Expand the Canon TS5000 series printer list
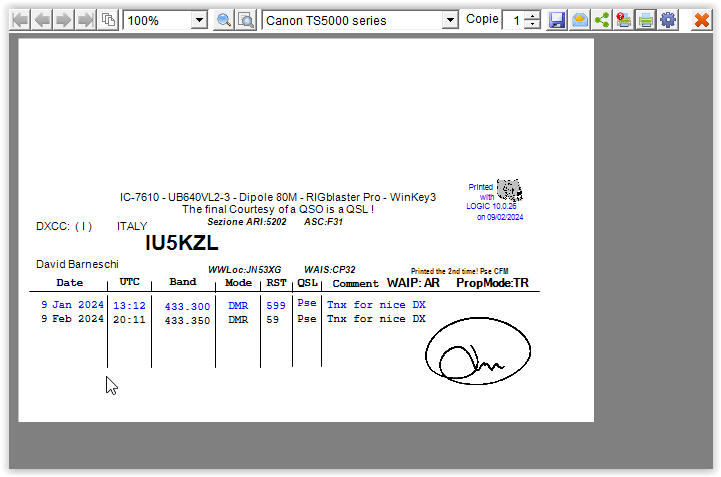This screenshot has height=477, width=721. (449, 20)
